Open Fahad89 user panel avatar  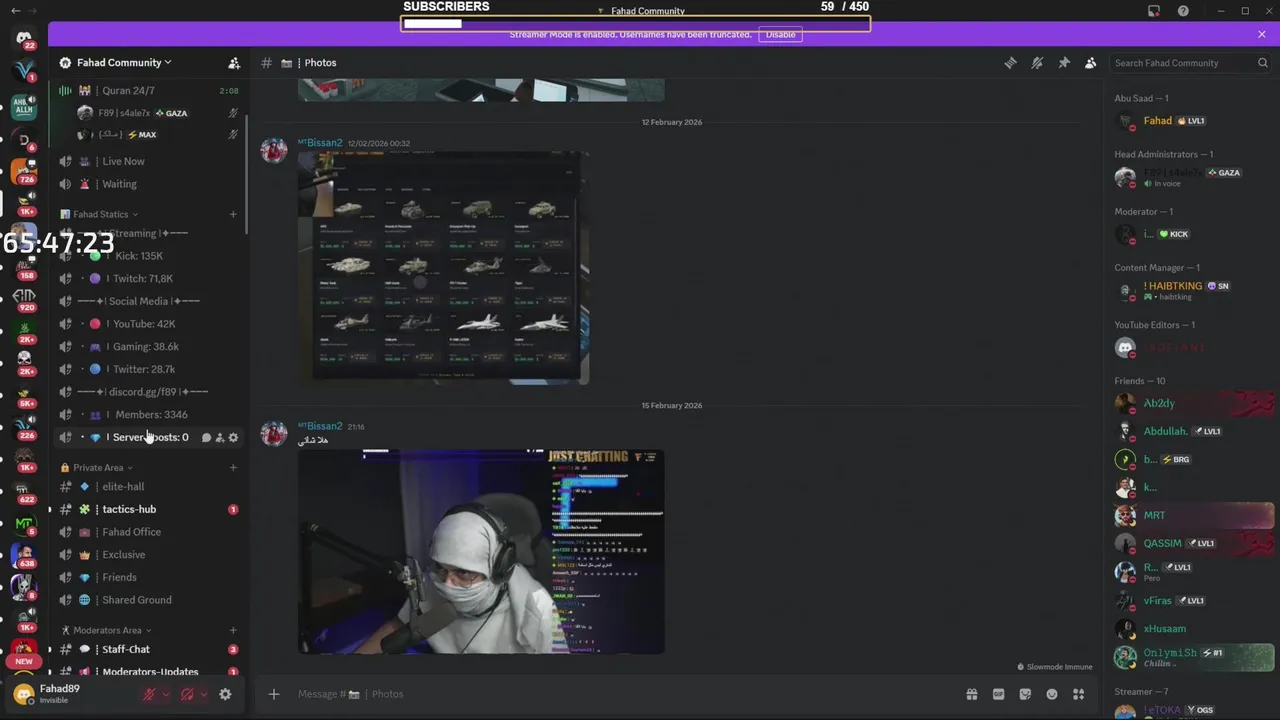point(24,693)
